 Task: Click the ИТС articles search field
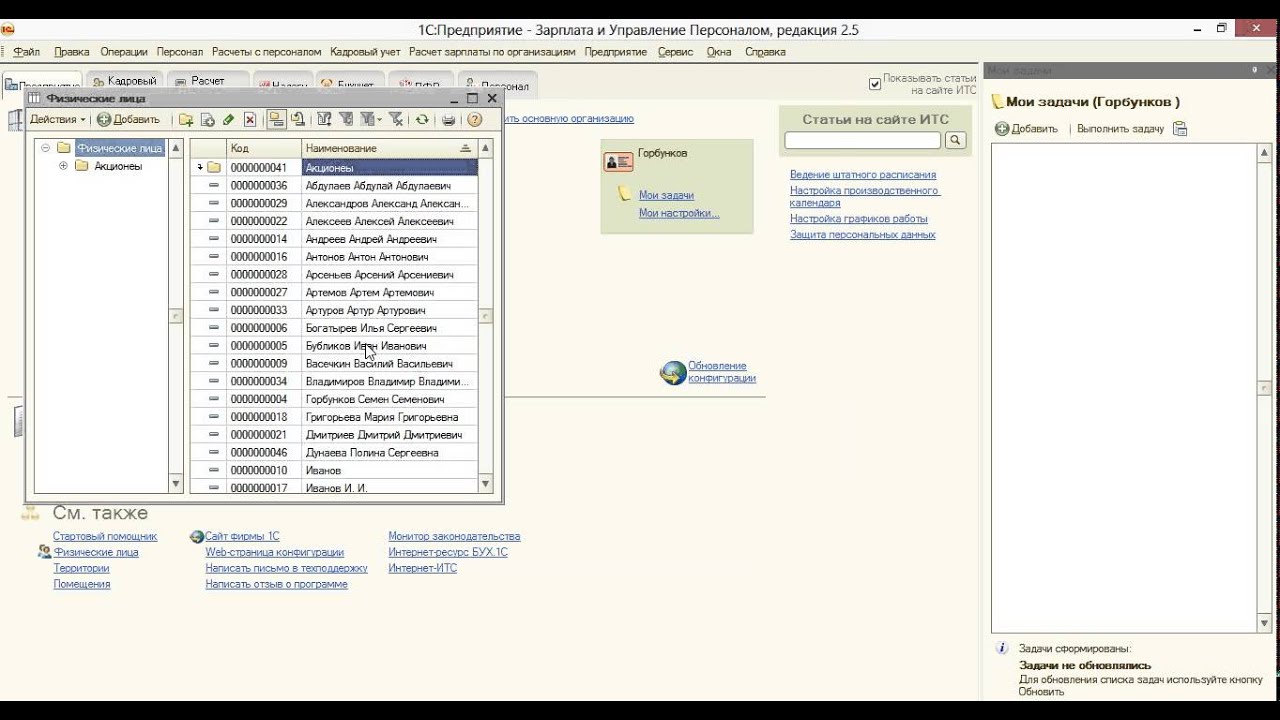click(x=862, y=141)
